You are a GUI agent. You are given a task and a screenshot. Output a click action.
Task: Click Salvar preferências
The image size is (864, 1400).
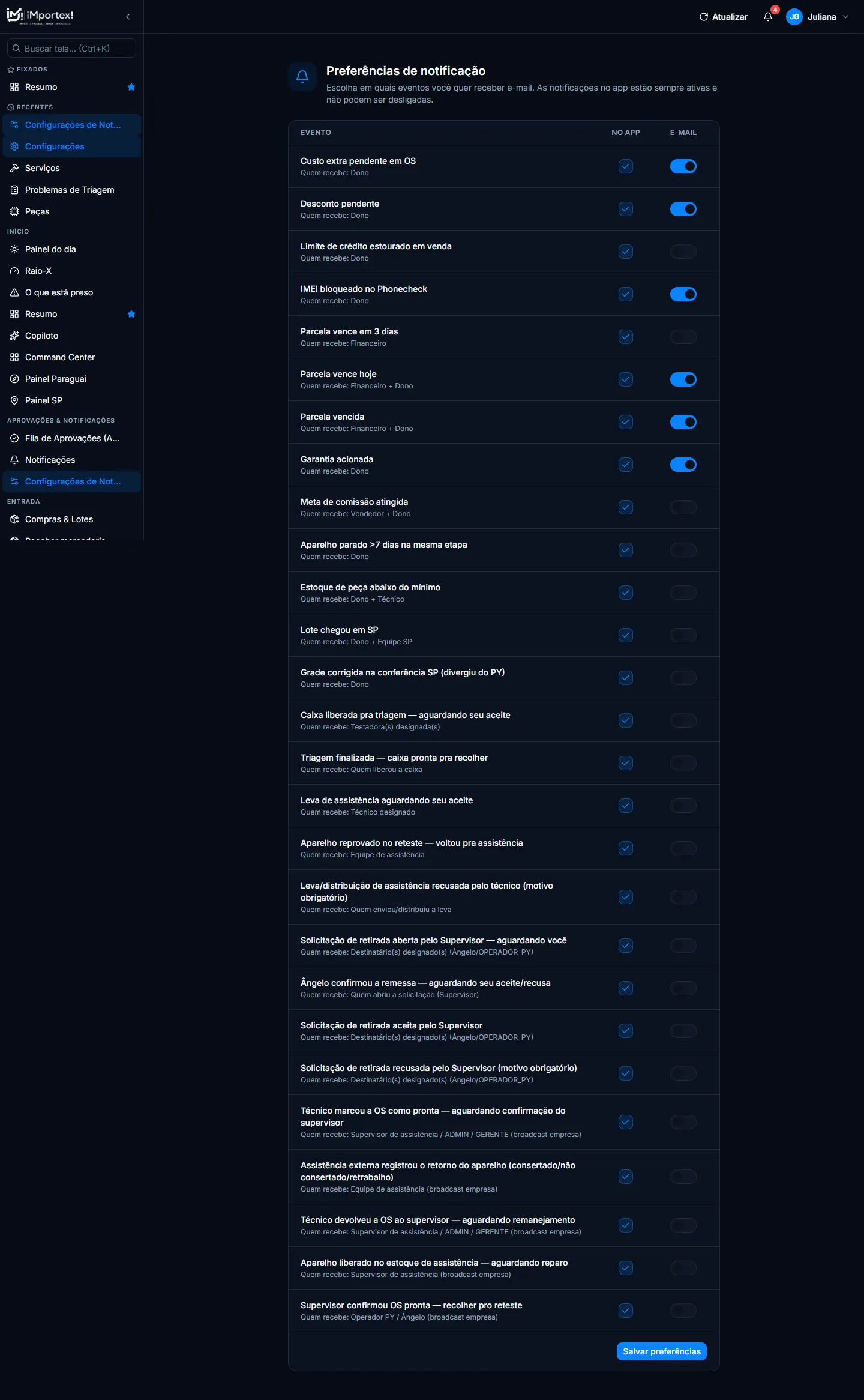[x=662, y=1351]
